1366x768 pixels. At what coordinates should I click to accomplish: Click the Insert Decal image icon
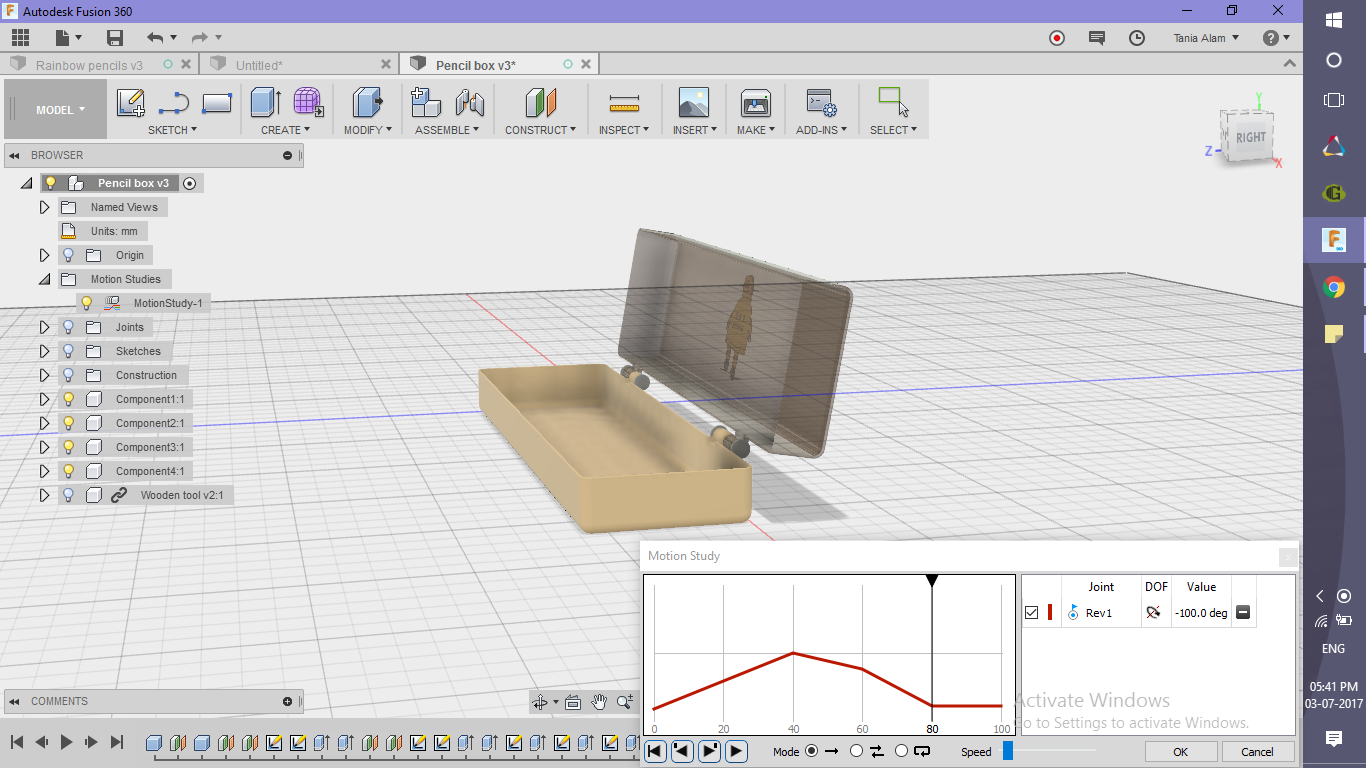point(693,103)
